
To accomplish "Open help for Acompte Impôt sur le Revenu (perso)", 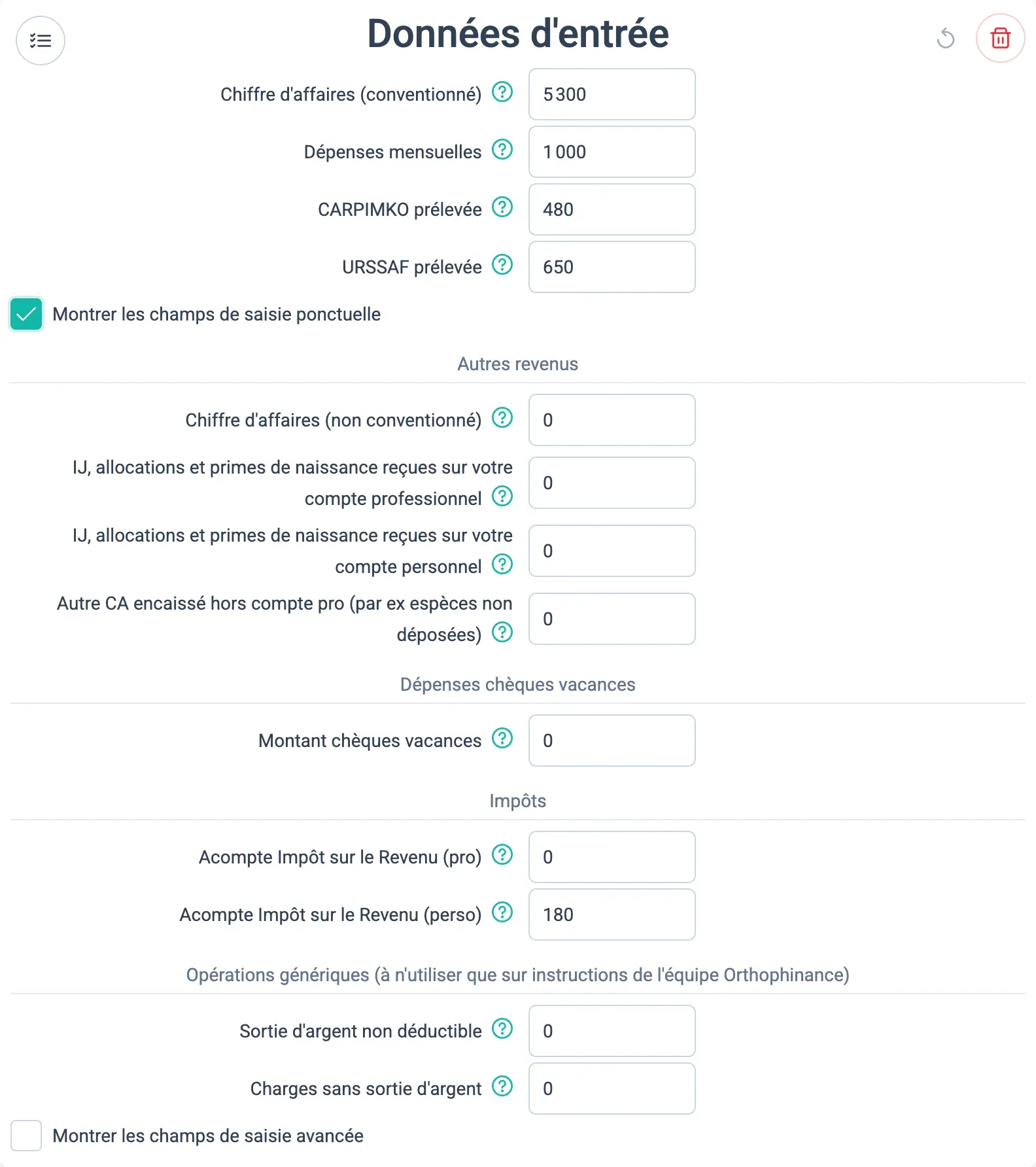I will tap(502, 913).
